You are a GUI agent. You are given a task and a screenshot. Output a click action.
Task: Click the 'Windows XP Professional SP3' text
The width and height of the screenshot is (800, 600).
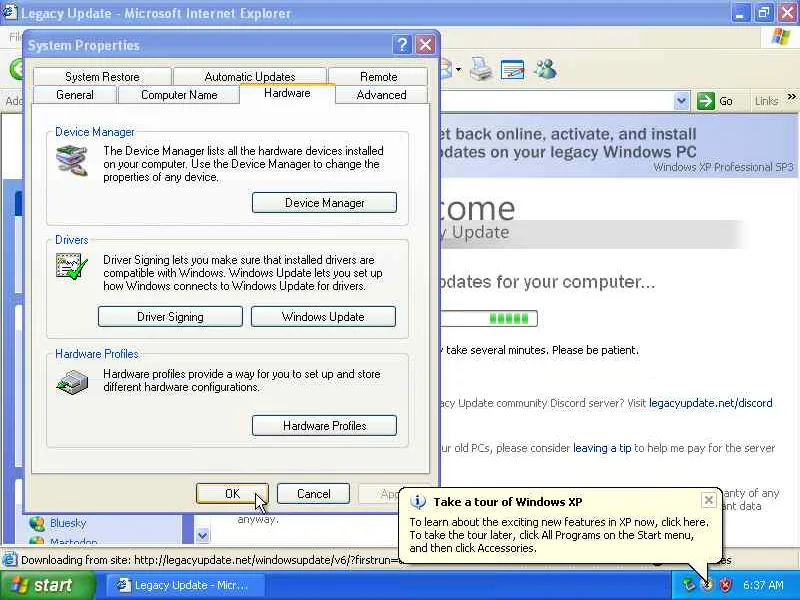pos(723,167)
